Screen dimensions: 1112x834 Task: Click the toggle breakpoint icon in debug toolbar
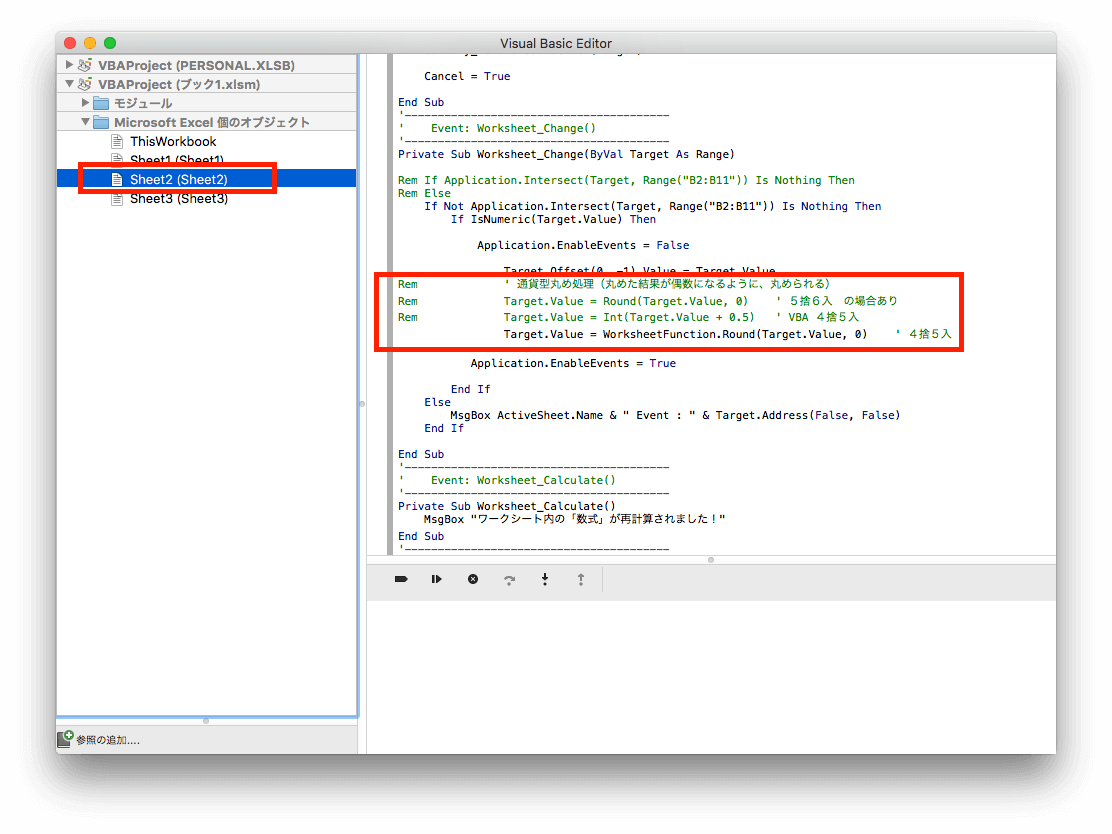401,579
